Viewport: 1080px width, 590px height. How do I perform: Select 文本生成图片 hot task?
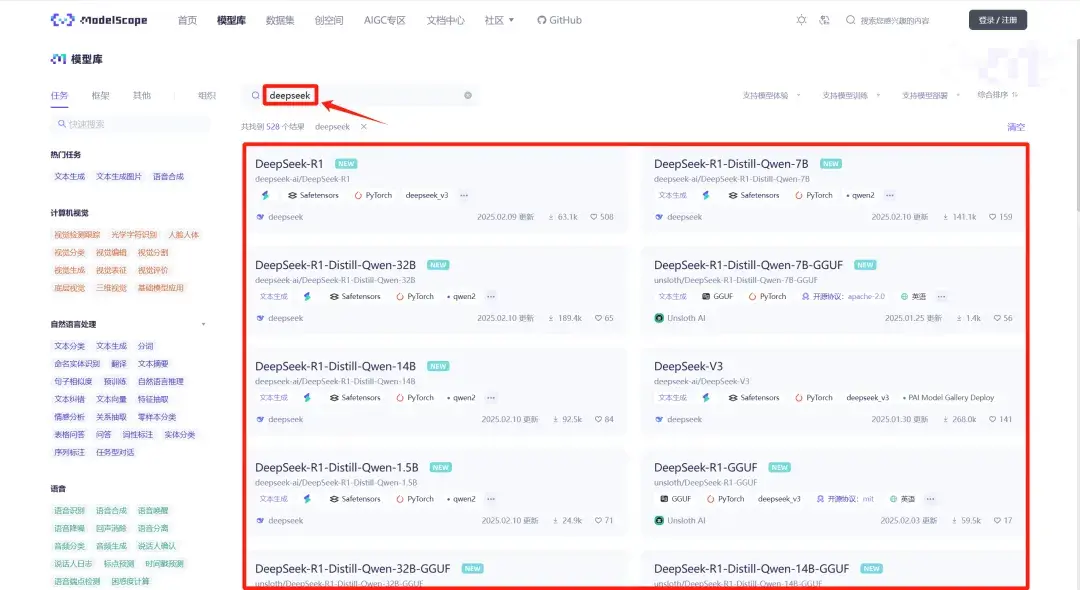pos(118,177)
